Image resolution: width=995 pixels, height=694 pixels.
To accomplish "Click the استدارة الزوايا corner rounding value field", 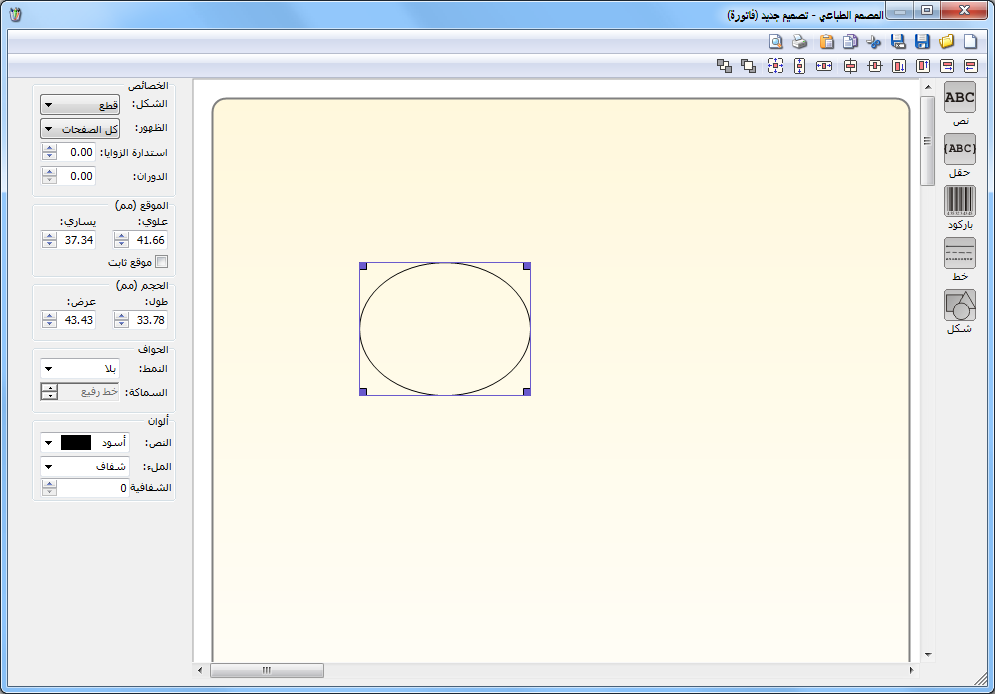I will coord(77,152).
